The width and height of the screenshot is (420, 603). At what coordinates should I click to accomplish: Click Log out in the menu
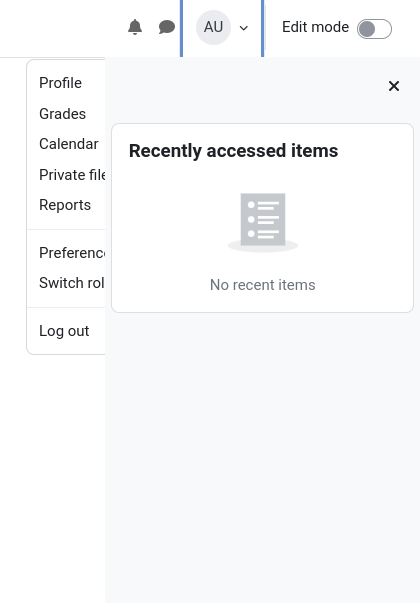[x=66, y=331]
